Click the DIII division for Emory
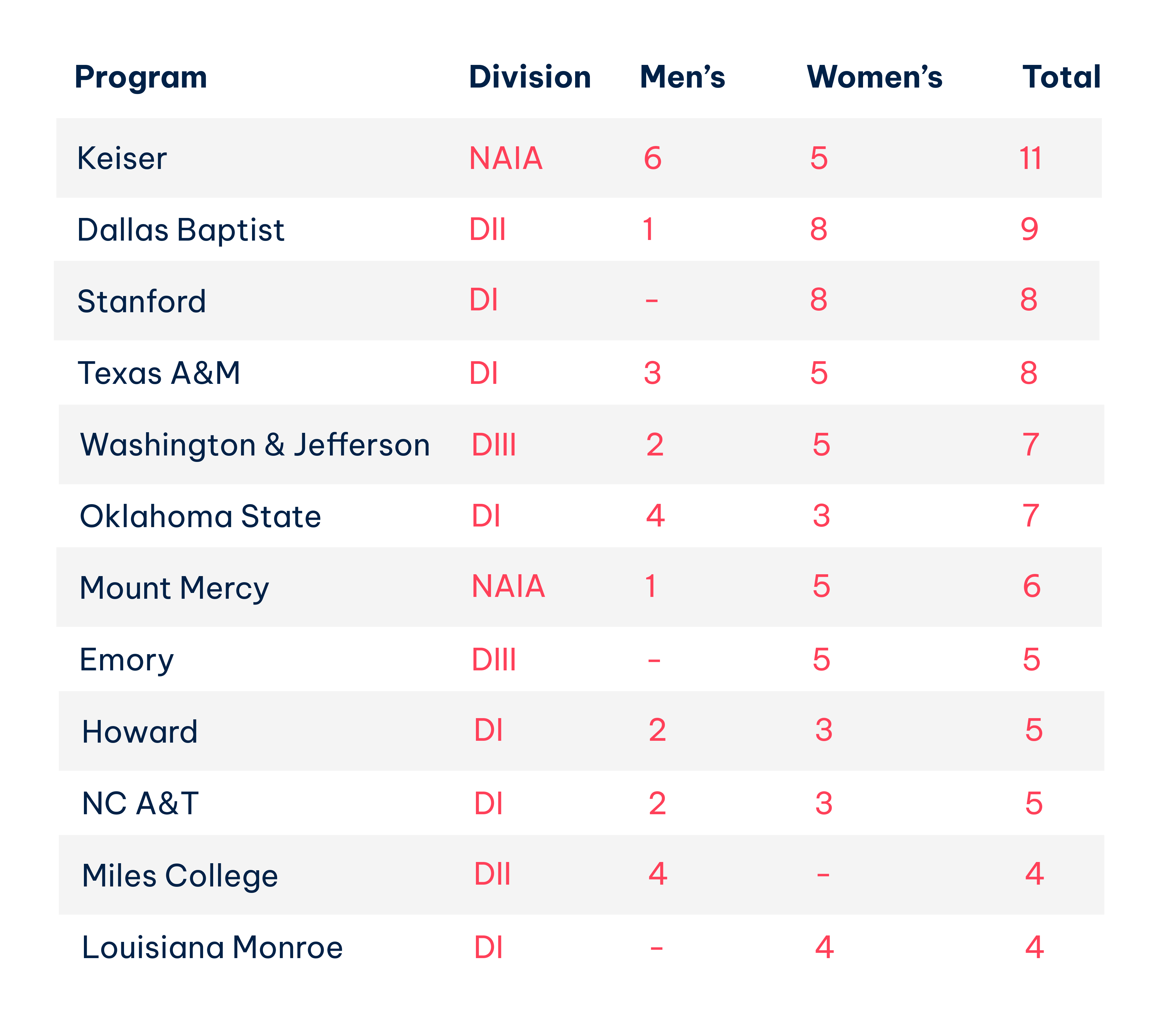Screen dimensions: 1176x1023 493,660
